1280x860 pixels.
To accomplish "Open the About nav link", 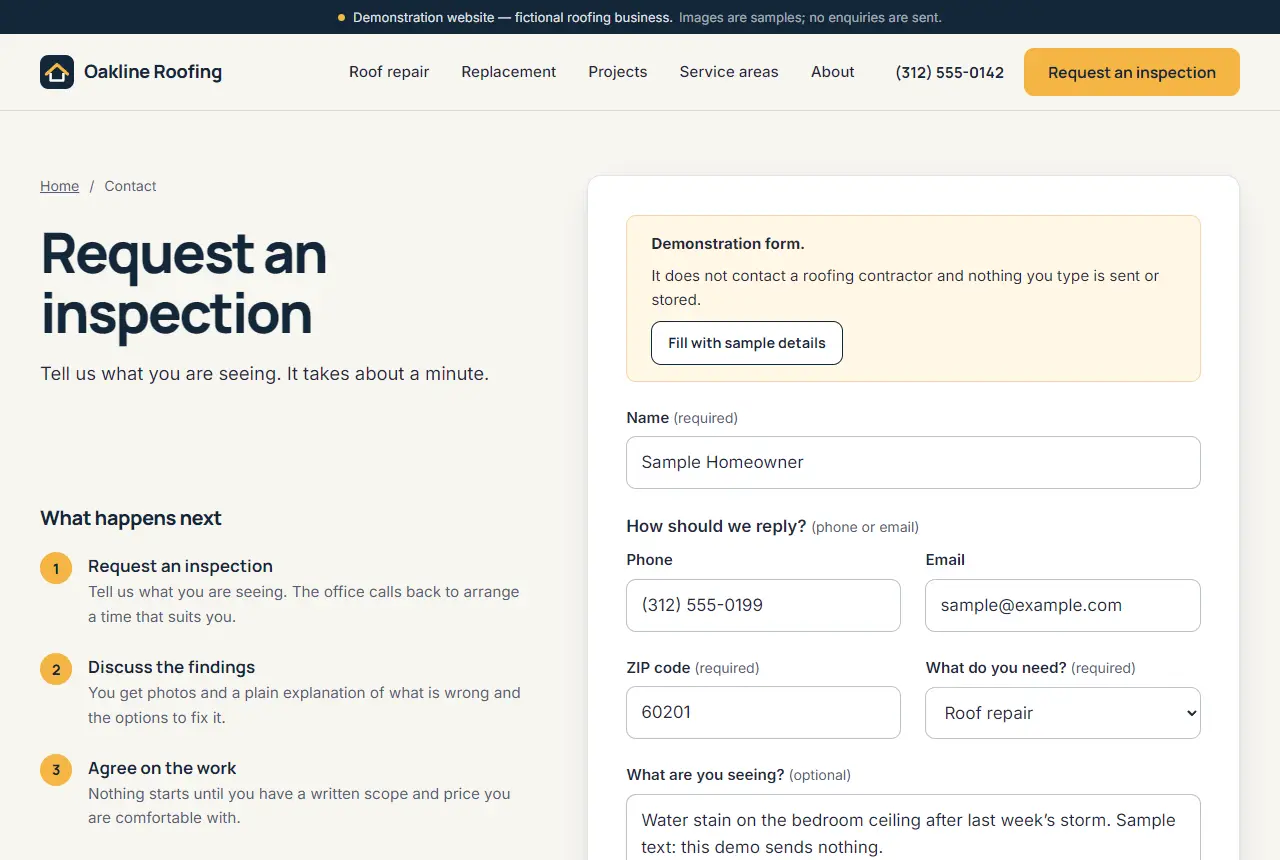I will (833, 72).
